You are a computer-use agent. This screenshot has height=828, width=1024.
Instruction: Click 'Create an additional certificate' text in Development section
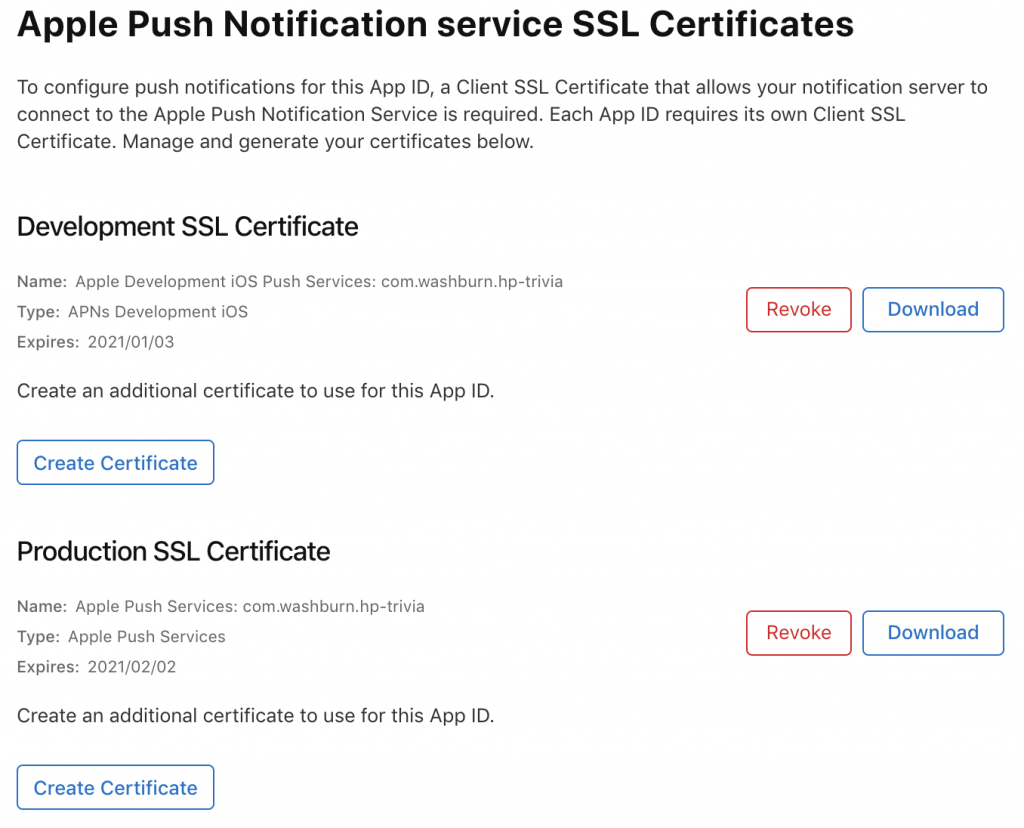[x=255, y=390]
